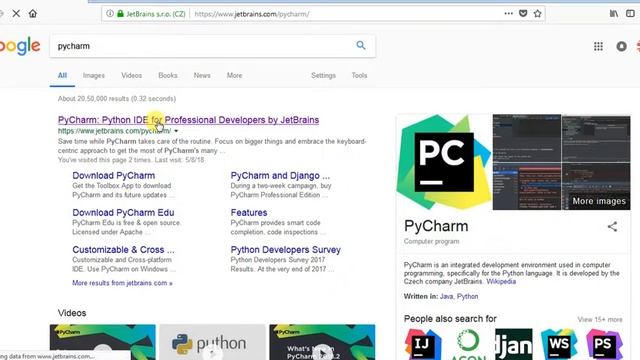The width and height of the screenshot is (640, 360).
Task: Play first PyCharm video thumbnail
Action: 102,342
